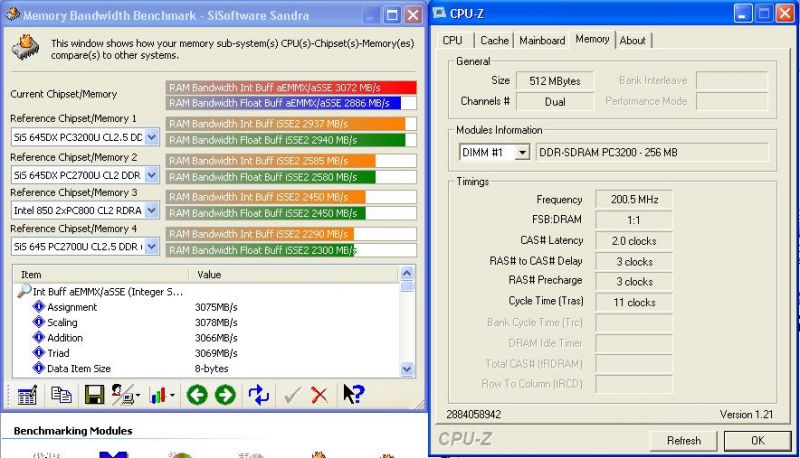Click the orange Int Buff 2937 MB/s bar
The image size is (800, 458).
coord(285,124)
